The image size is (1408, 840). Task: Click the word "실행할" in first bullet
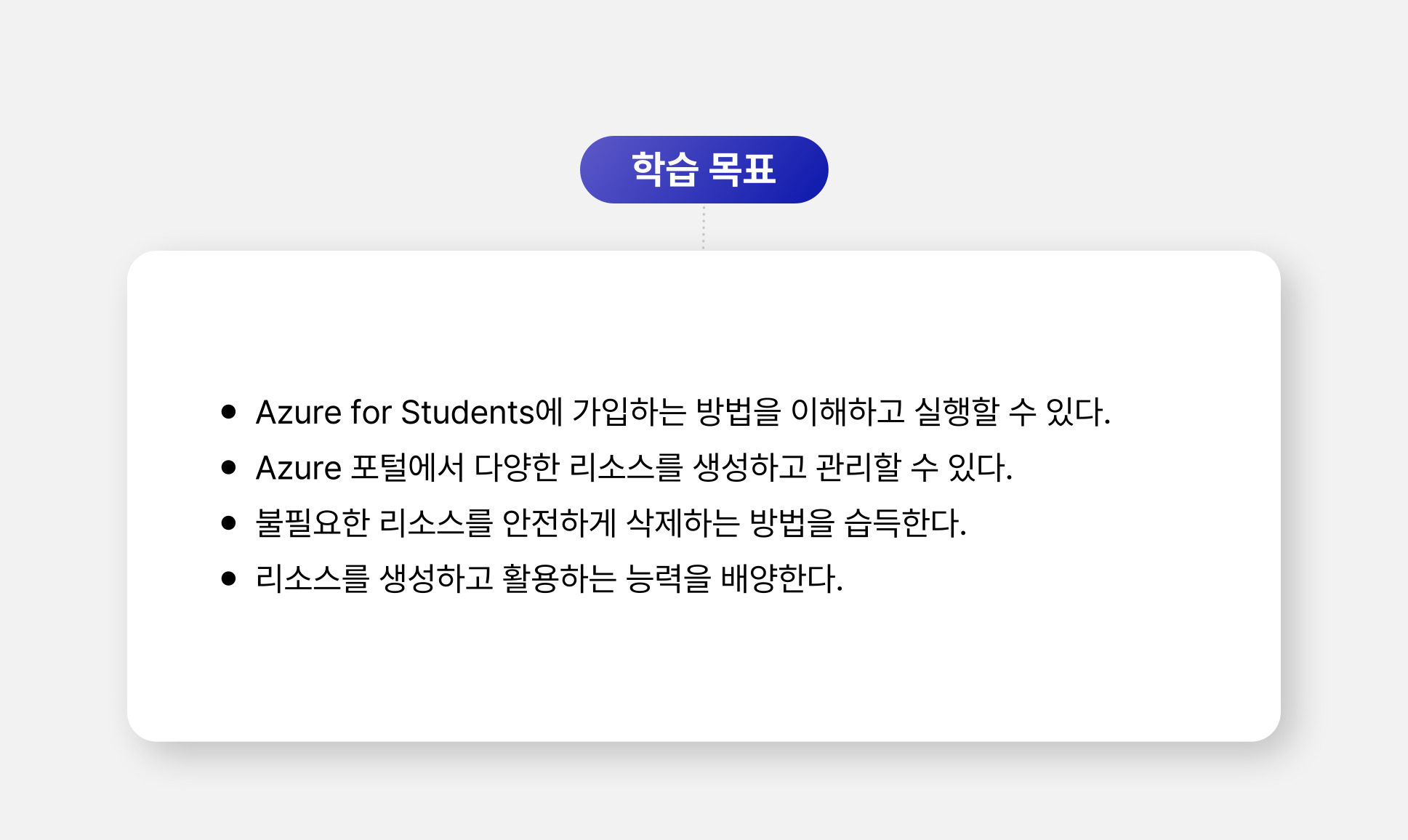[x=956, y=412]
